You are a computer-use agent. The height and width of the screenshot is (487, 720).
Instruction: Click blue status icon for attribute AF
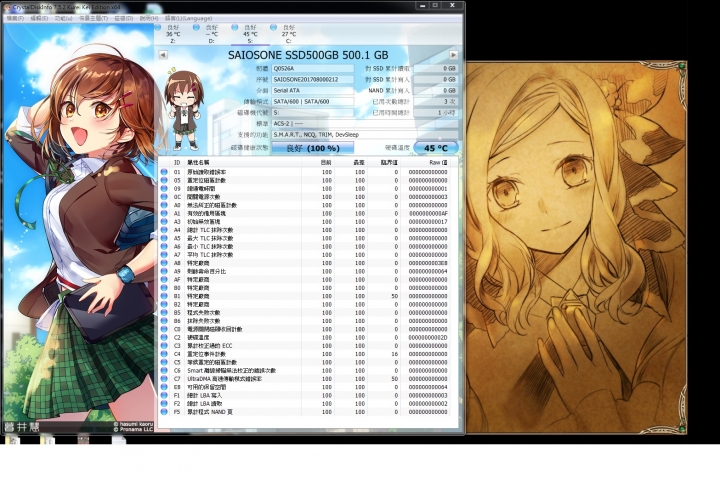pyautogui.click(x=164, y=280)
